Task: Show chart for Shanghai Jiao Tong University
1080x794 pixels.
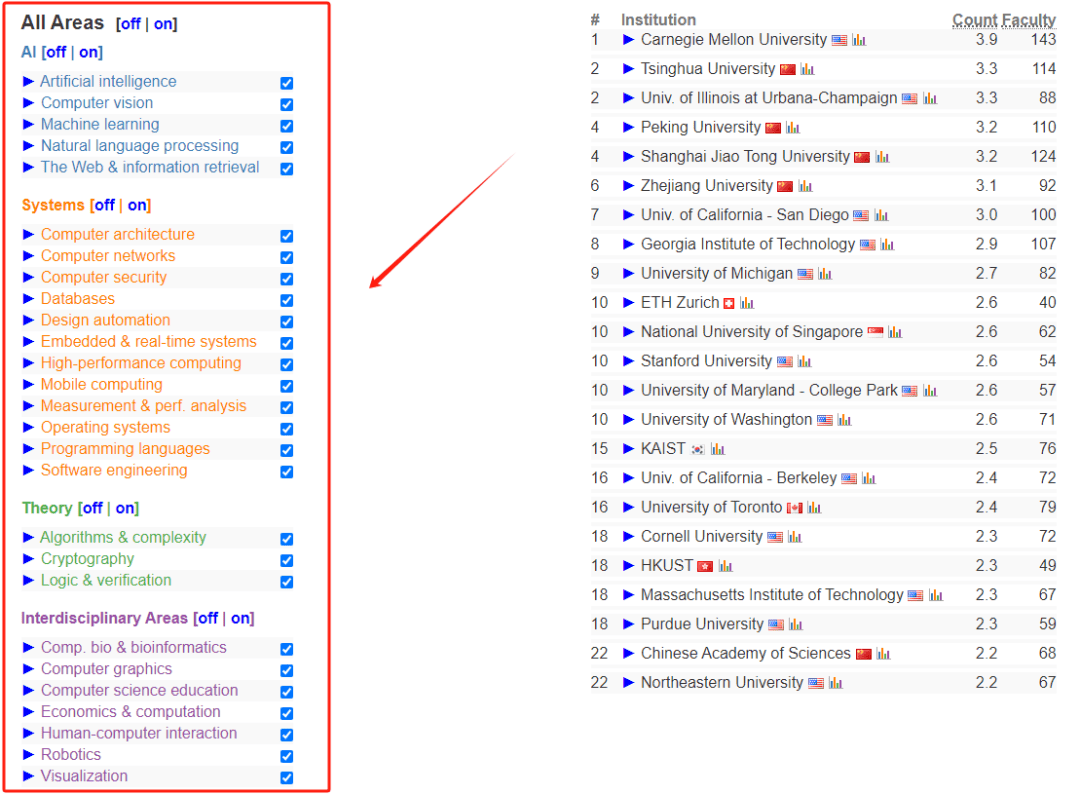Action: pyautogui.click(x=882, y=157)
